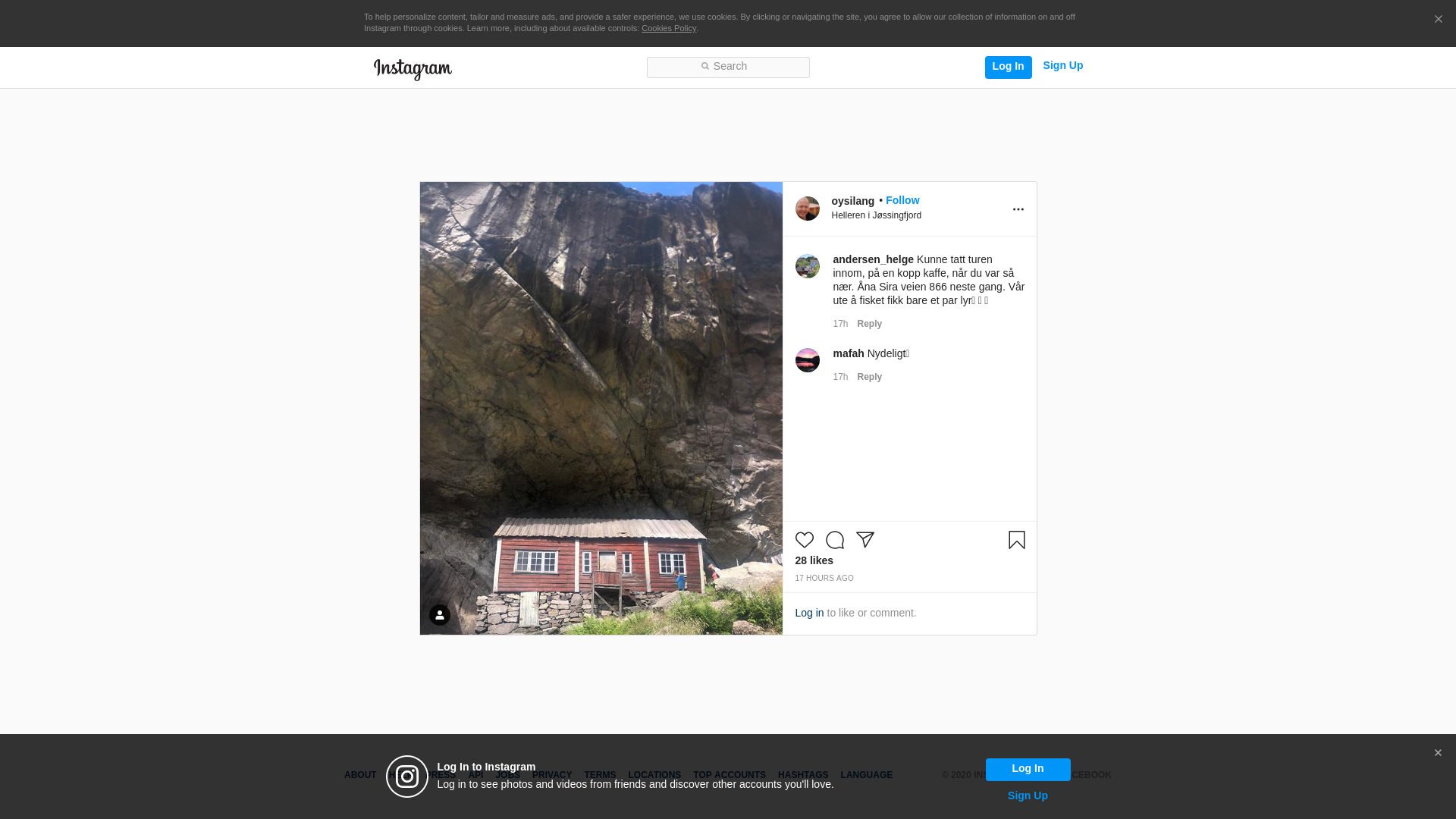Open the three-dot more options menu
This screenshot has height=819, width=1456.
(x=1018, y=209)
